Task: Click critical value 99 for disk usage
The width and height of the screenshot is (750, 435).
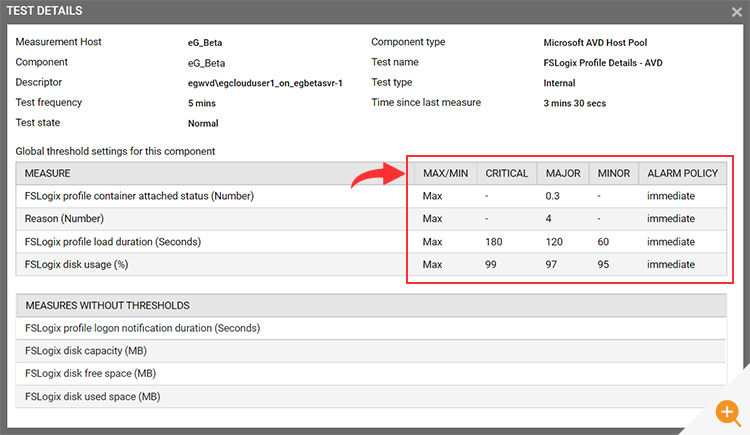Action: 491,265
